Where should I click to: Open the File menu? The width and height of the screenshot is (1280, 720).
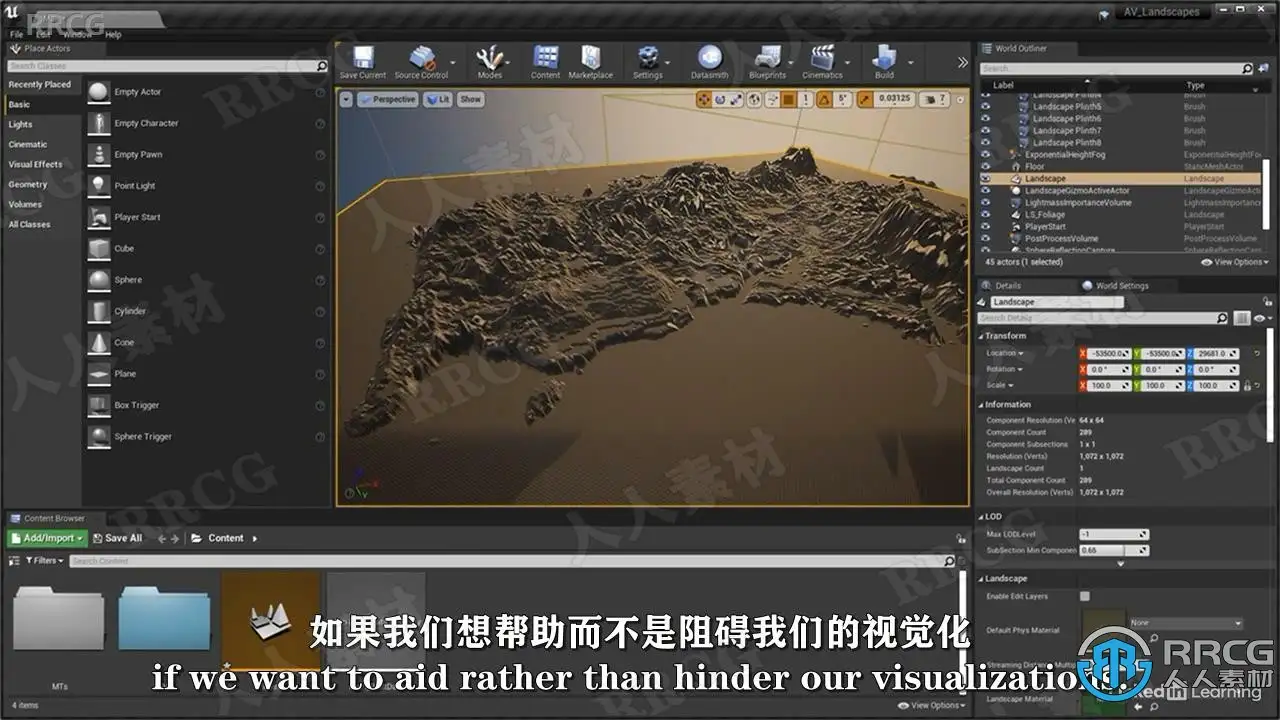click(17, 34)
